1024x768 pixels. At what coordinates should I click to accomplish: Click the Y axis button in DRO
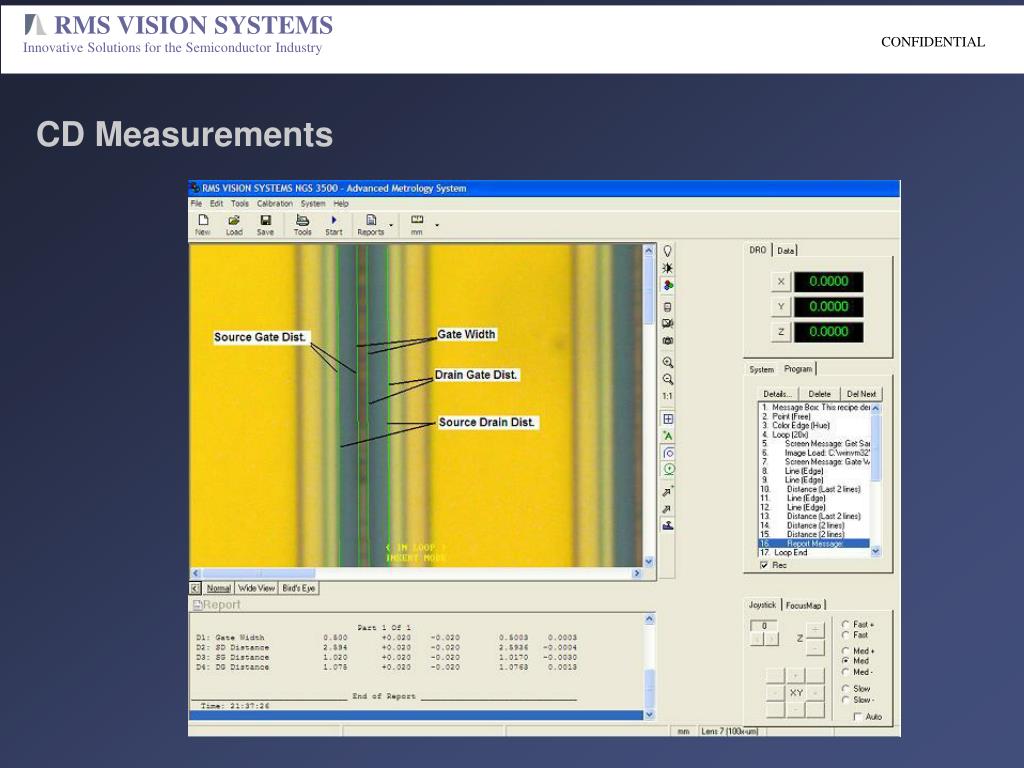pos(780,306)
